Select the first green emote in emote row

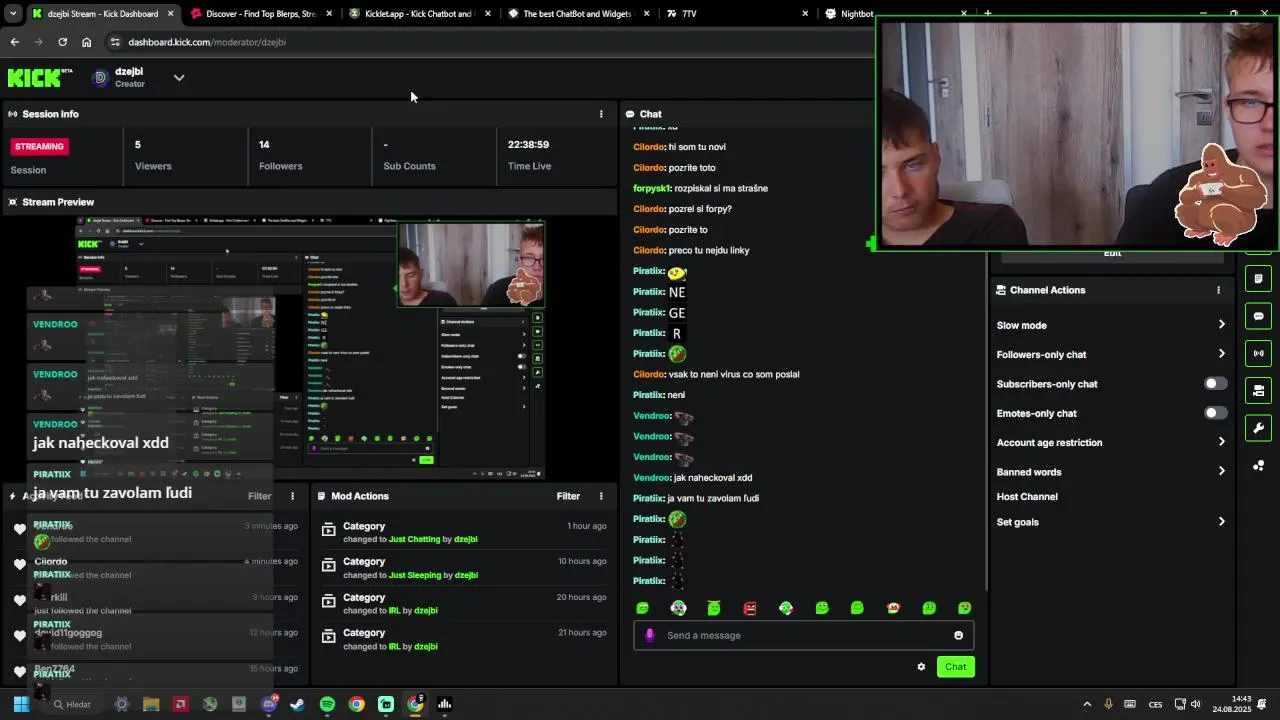[643, 608]
